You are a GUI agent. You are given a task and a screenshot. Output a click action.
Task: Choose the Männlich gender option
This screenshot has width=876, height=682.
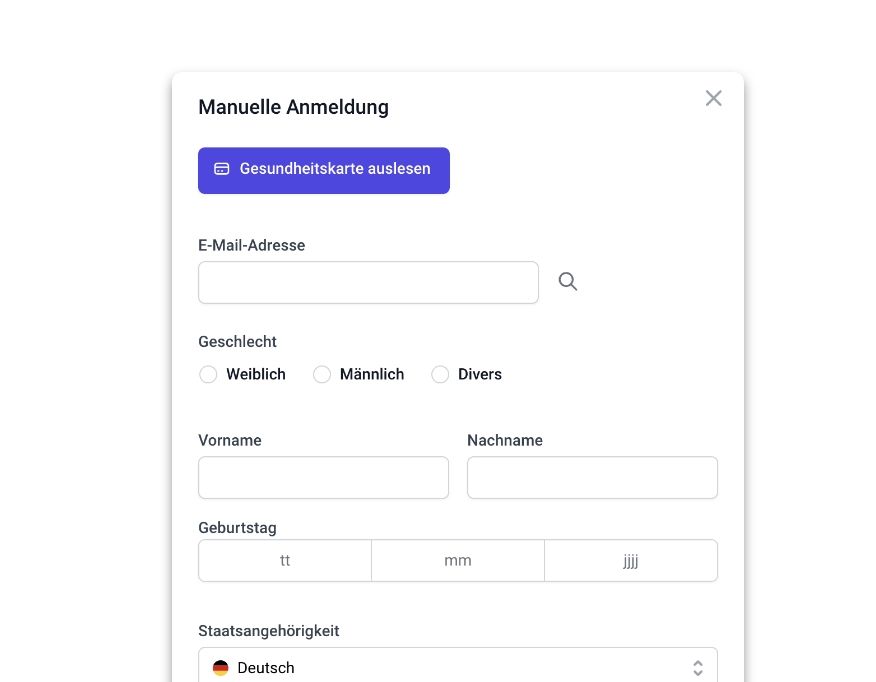point(322,374)
